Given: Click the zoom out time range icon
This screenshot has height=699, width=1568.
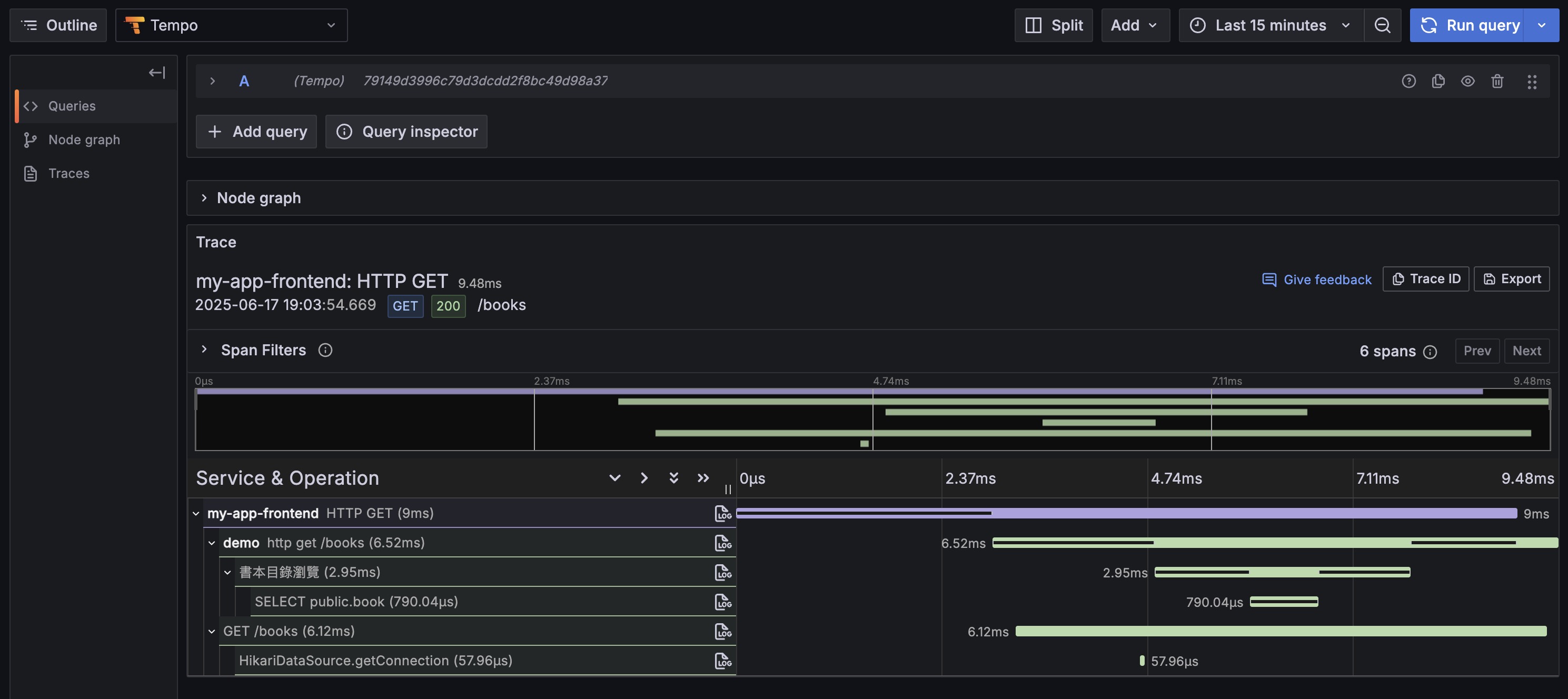Looking at the screenshot, I should (1382, 25).
